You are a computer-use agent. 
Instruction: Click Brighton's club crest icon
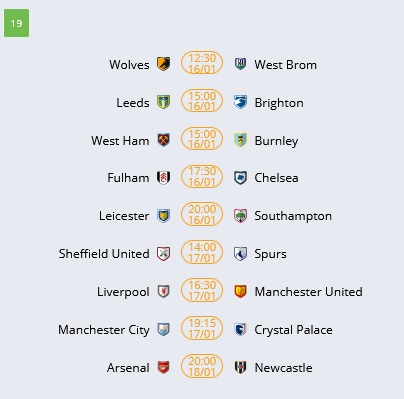tap(240, 102)
